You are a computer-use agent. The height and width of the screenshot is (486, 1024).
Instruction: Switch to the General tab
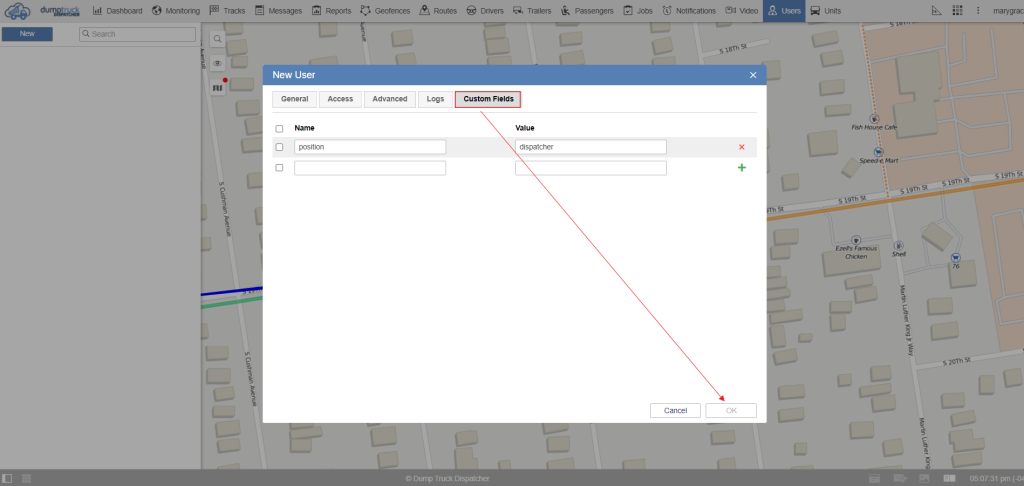[x=294, y=99]
